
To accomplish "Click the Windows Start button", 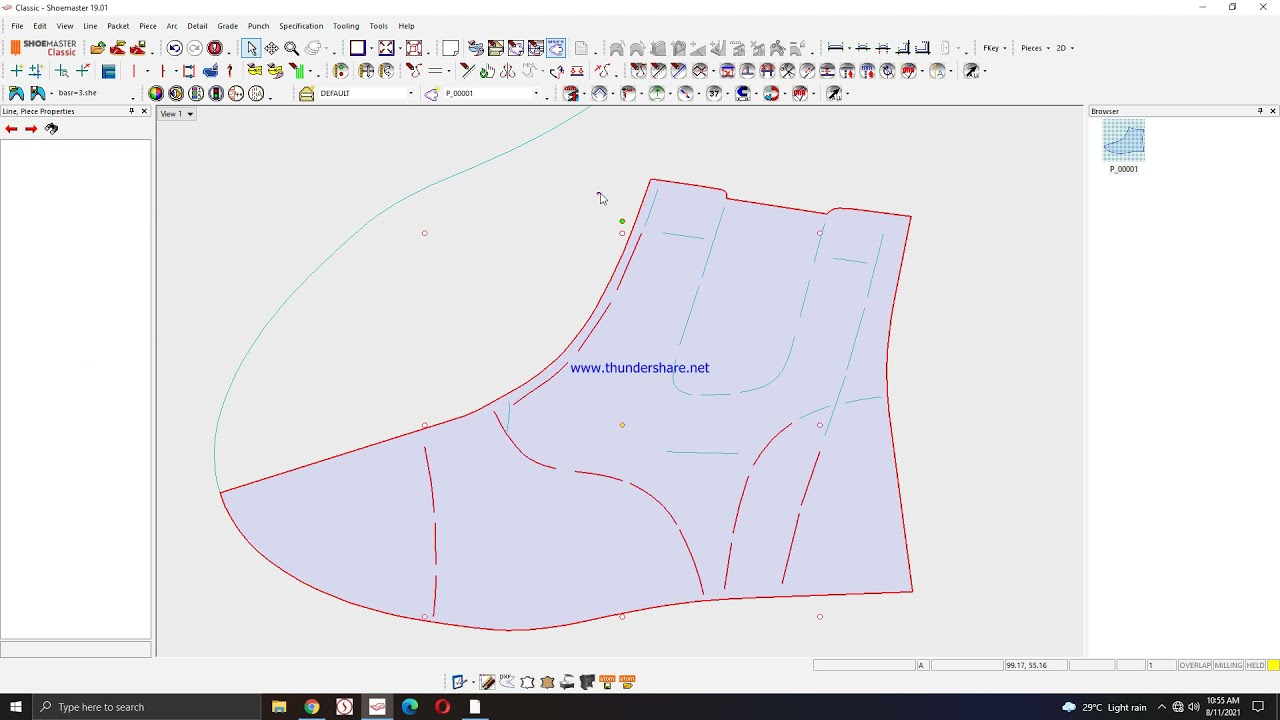I will (x=16, y=707).
